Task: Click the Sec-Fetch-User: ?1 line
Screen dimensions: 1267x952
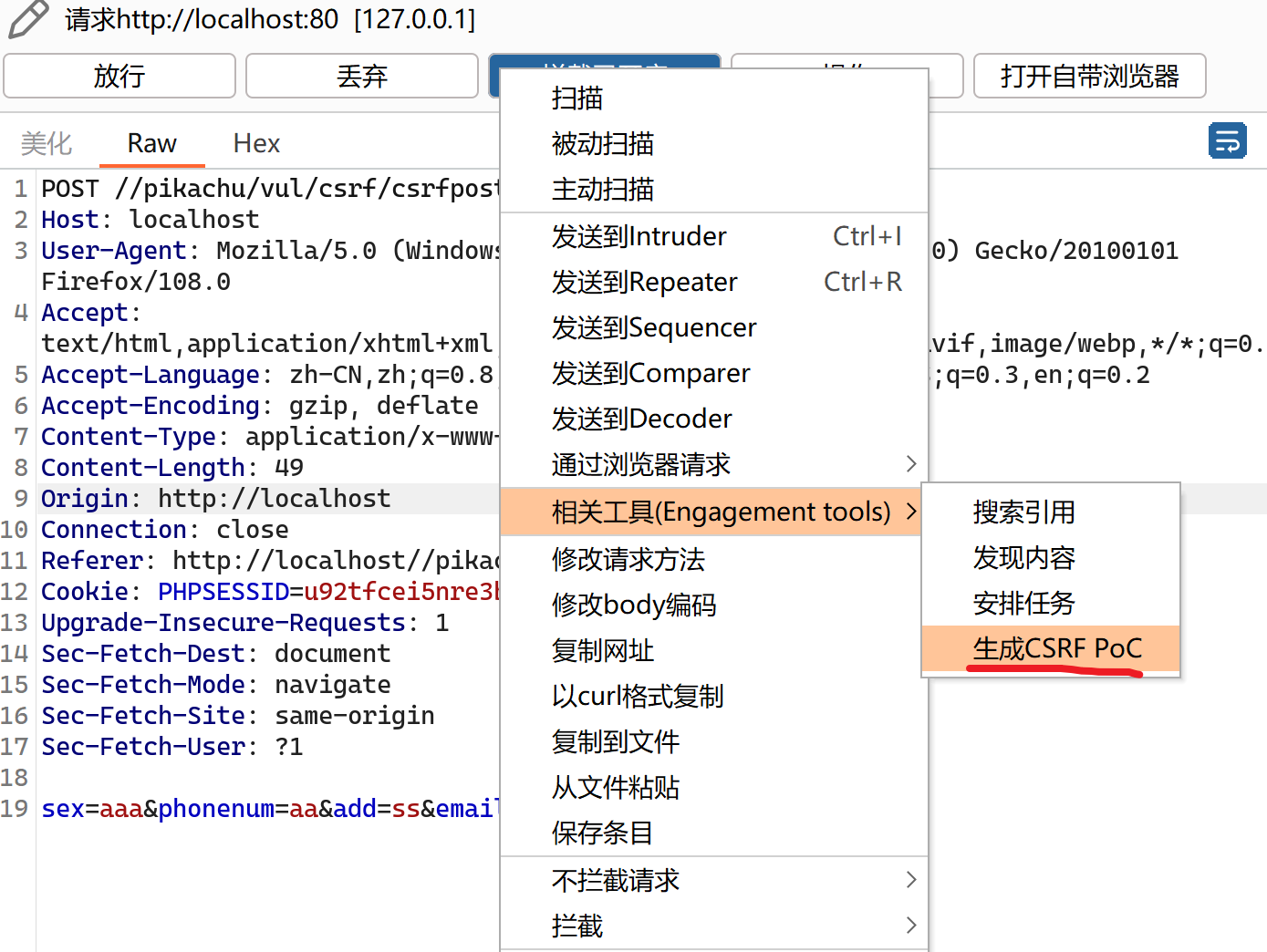Action: pyautogui.click(x=172, y=747)
